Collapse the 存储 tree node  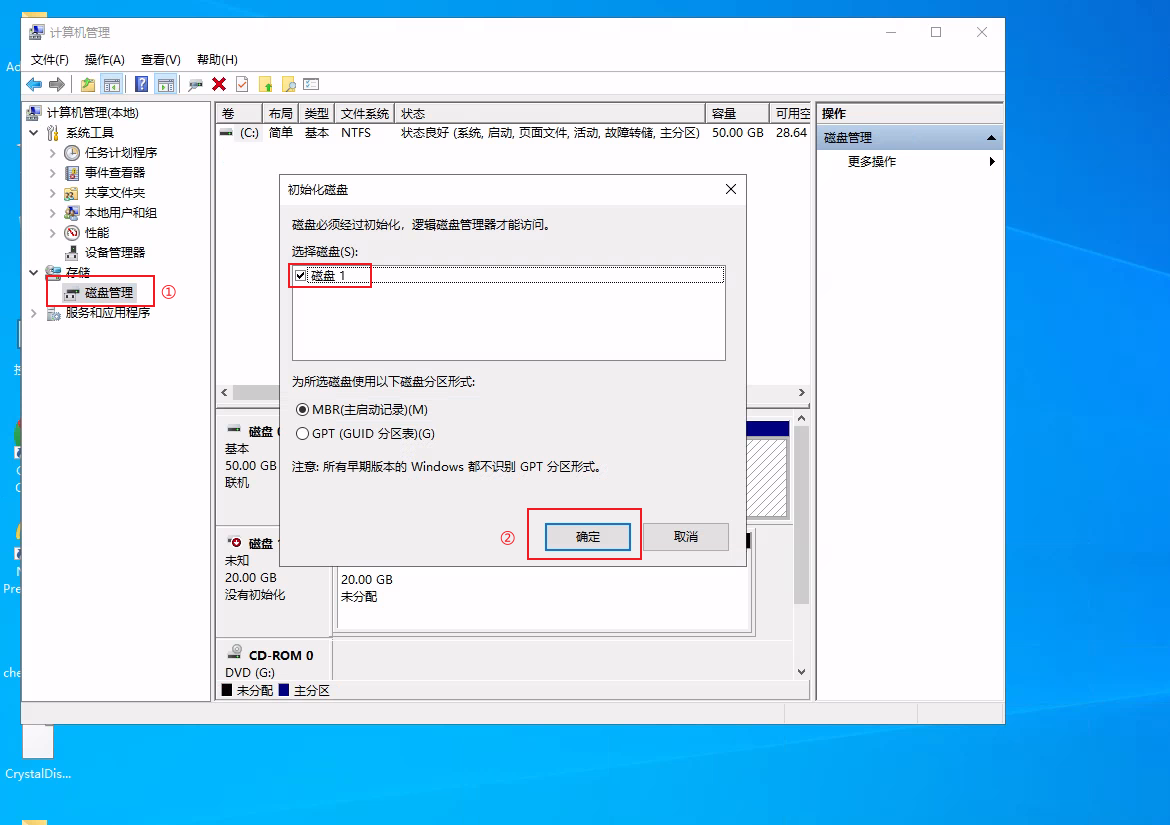[34, 272]
